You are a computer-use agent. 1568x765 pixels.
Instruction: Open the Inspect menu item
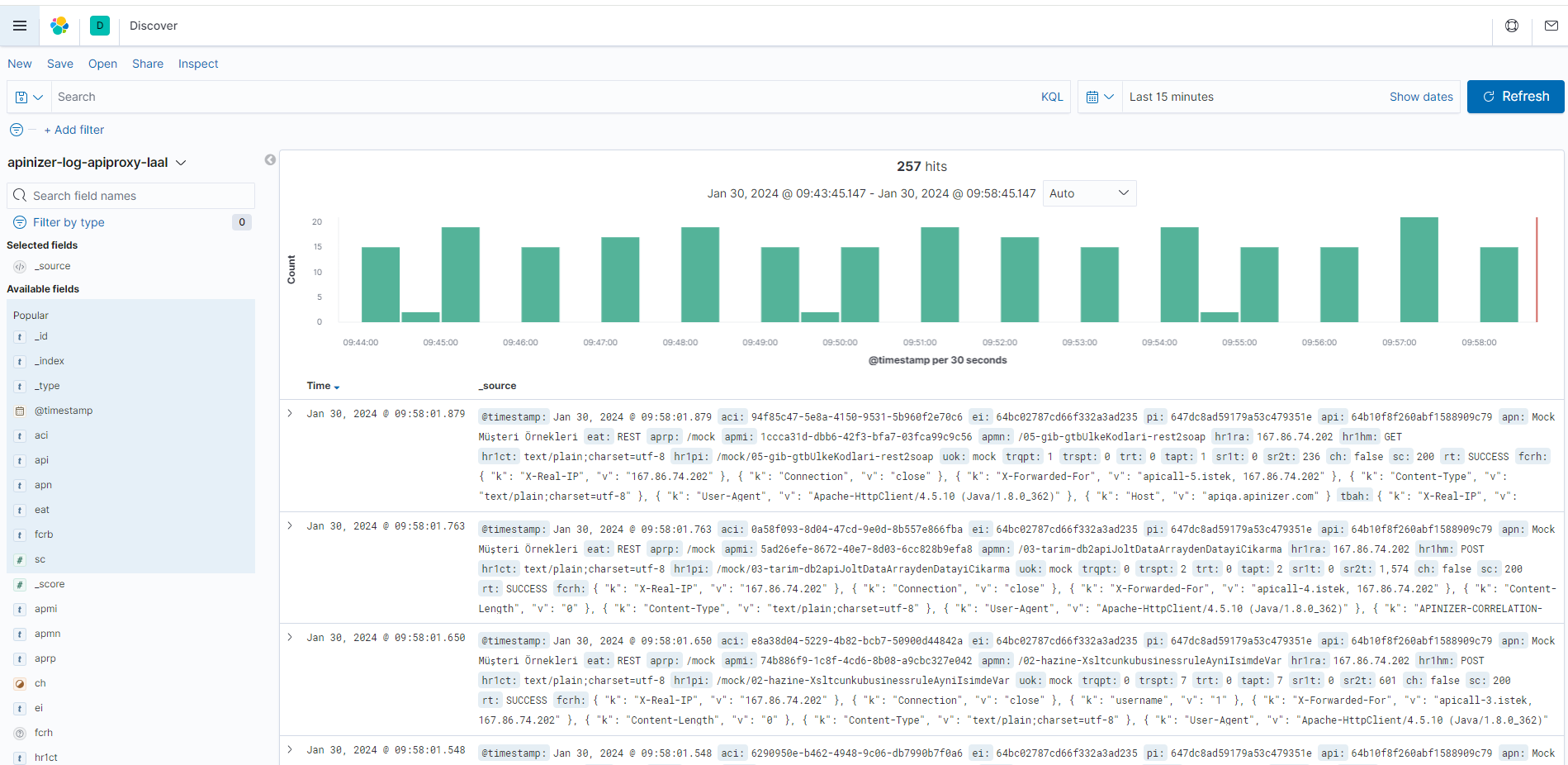pos(198,64)
